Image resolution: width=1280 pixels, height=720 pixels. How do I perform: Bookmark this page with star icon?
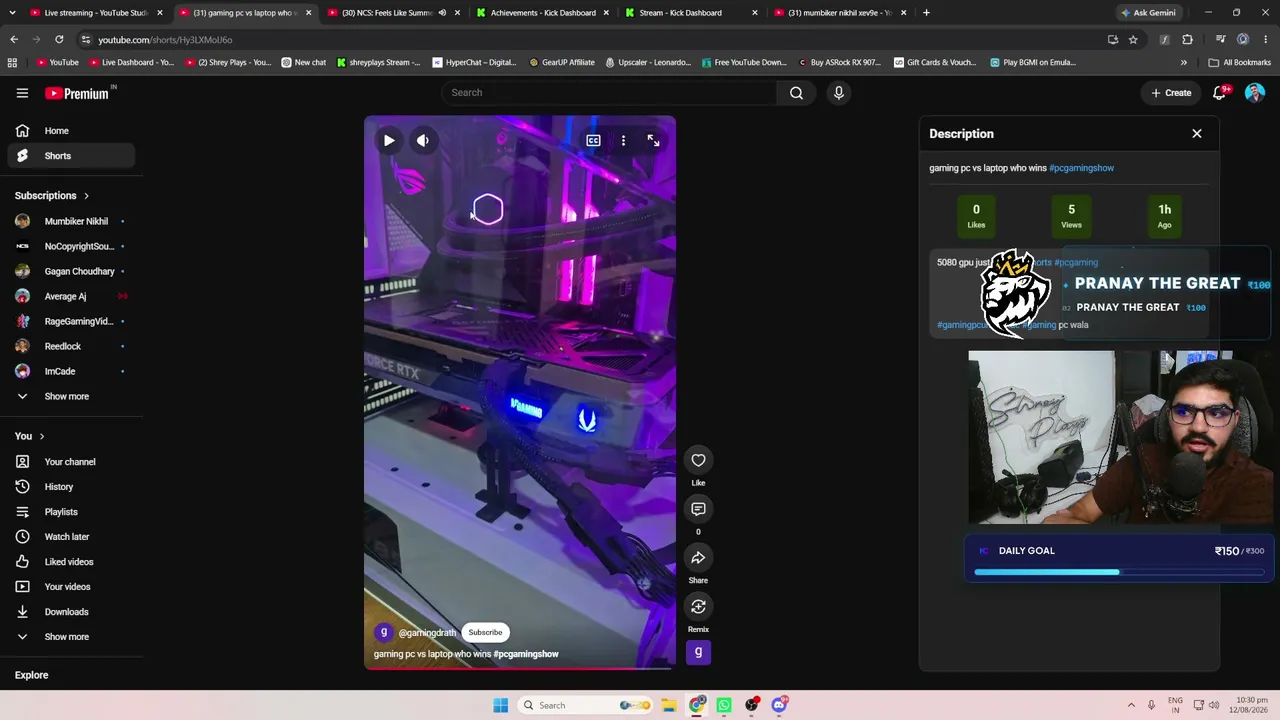[x=1133, y=40]
